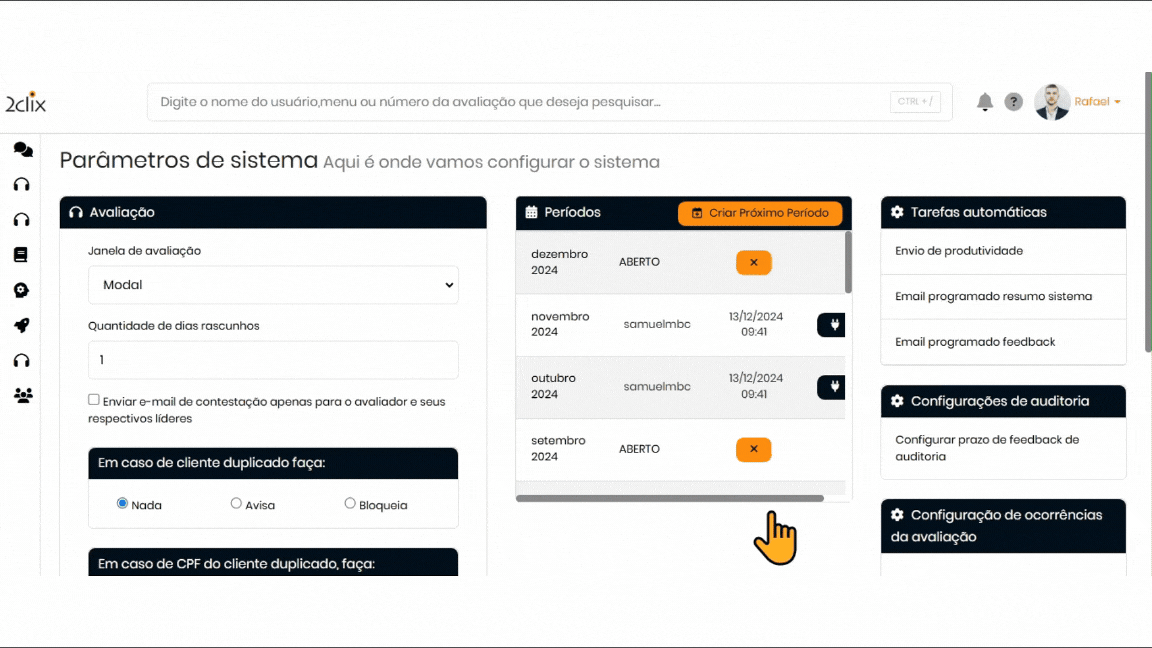Open Email programado feedback item
This screenshot has height=648, width=1152.
click(x=975, y=342)
